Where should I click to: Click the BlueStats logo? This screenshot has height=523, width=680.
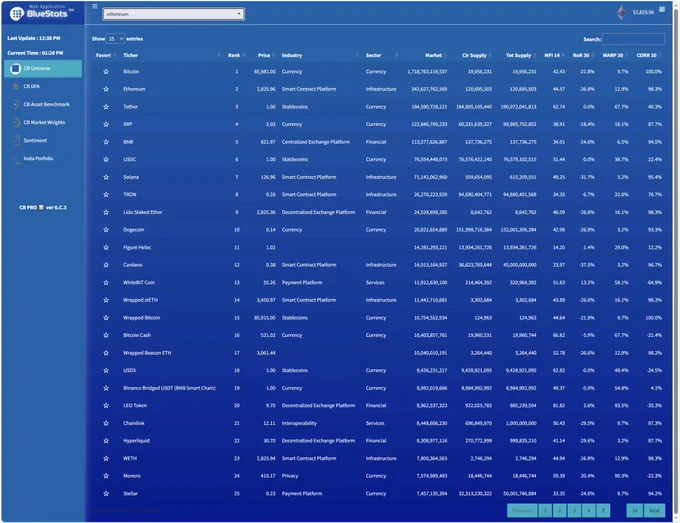click(x=41, y=13)
